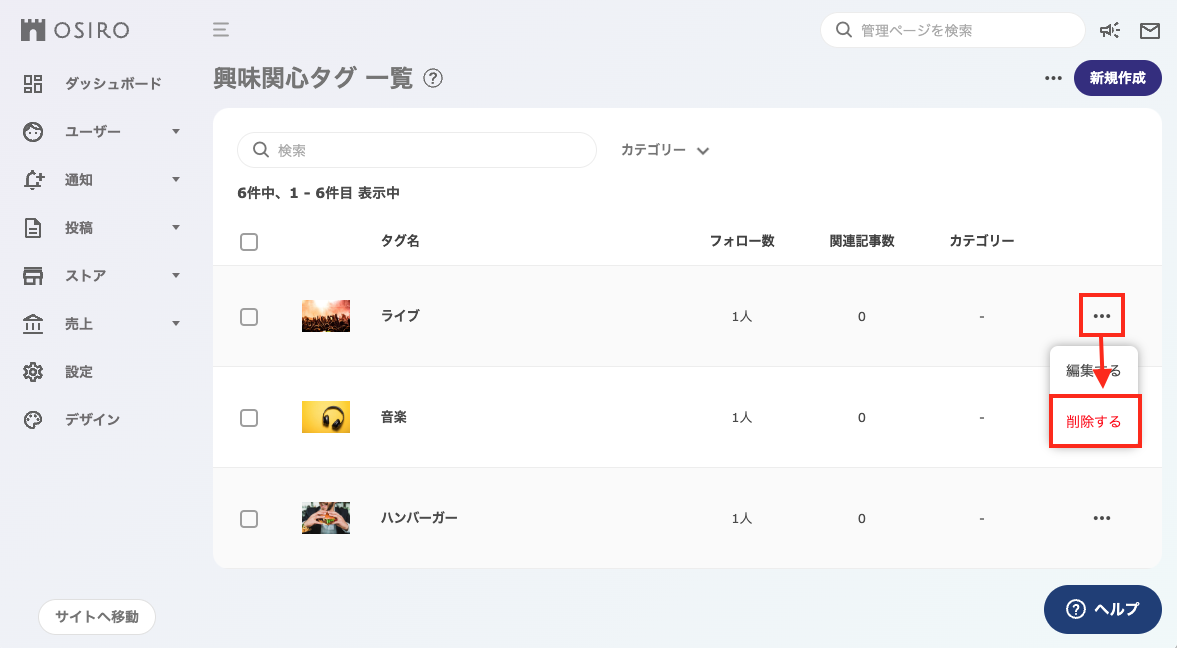Open the ストア icon in sidebar
This screenshot has height=648, width=1177.
point(33,275)
